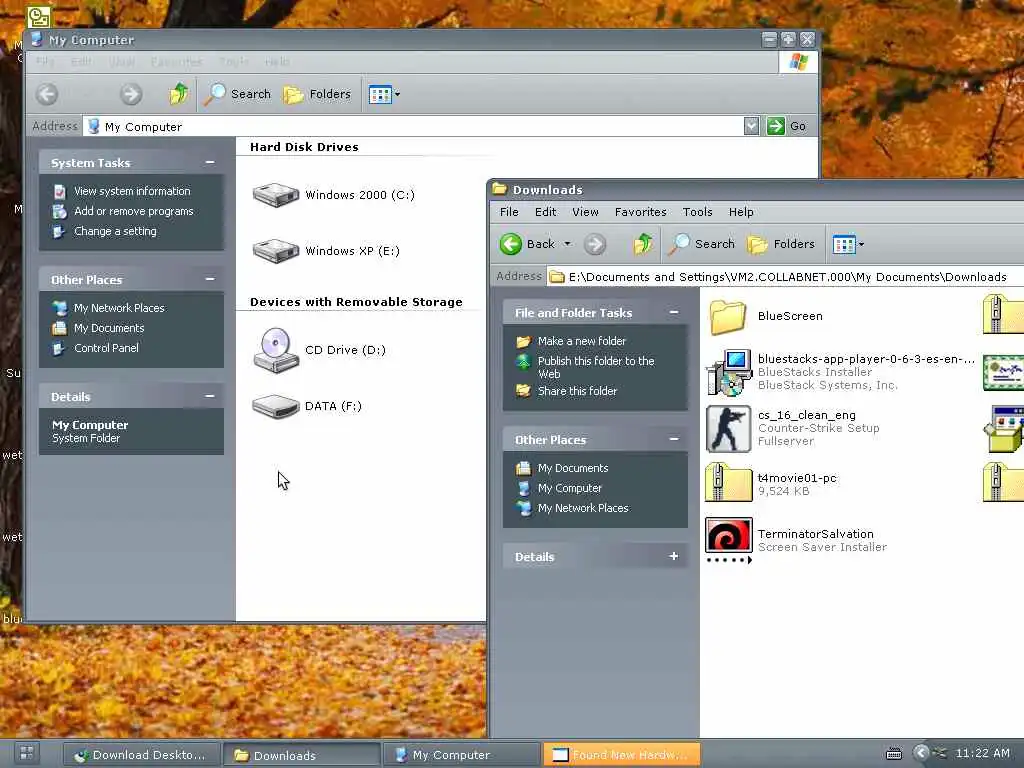Open File menu in Downloads window
This screenshot has width=1024, height=768.
click(509, 212)
